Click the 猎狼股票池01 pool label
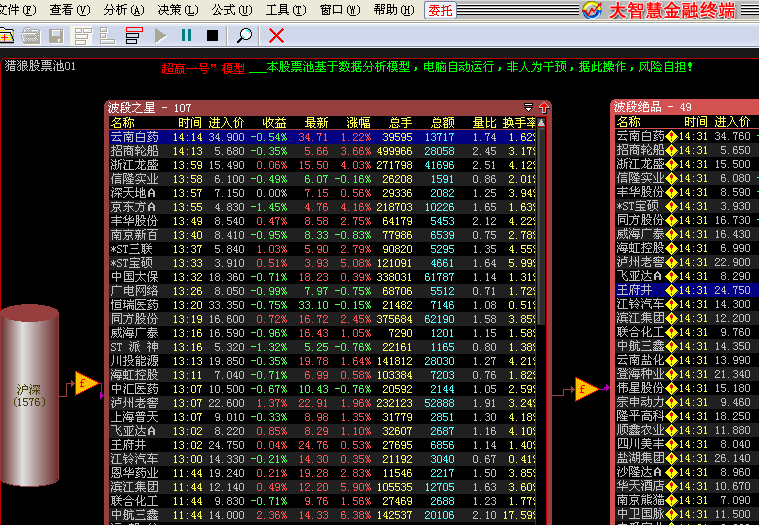This screenshot has height=525, width=759. [x=40, y=66]
